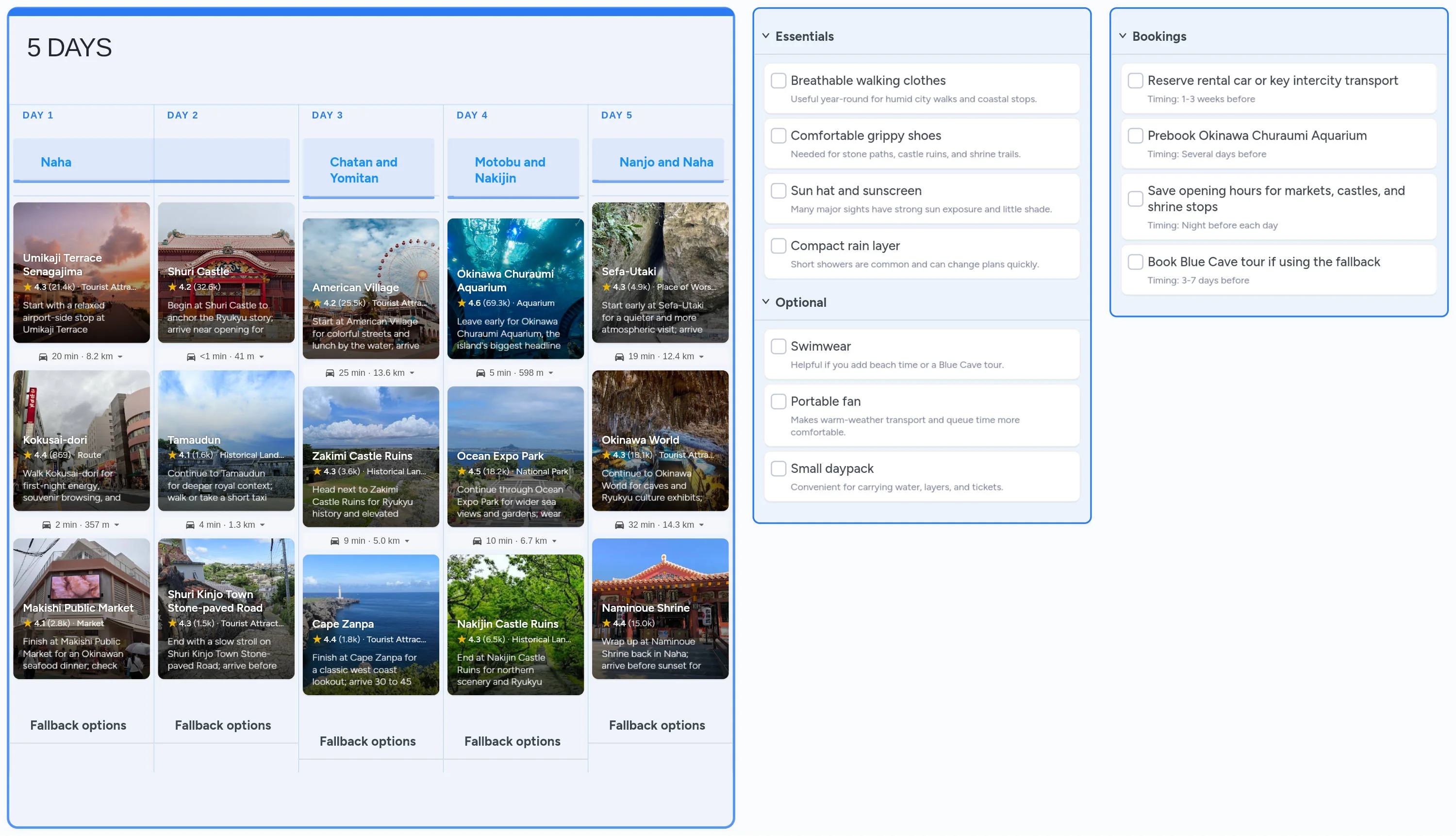The height and width of the screenshot is (836, 1456).
Task: Collapse the Bookings section
Action: click(1122, 35)
